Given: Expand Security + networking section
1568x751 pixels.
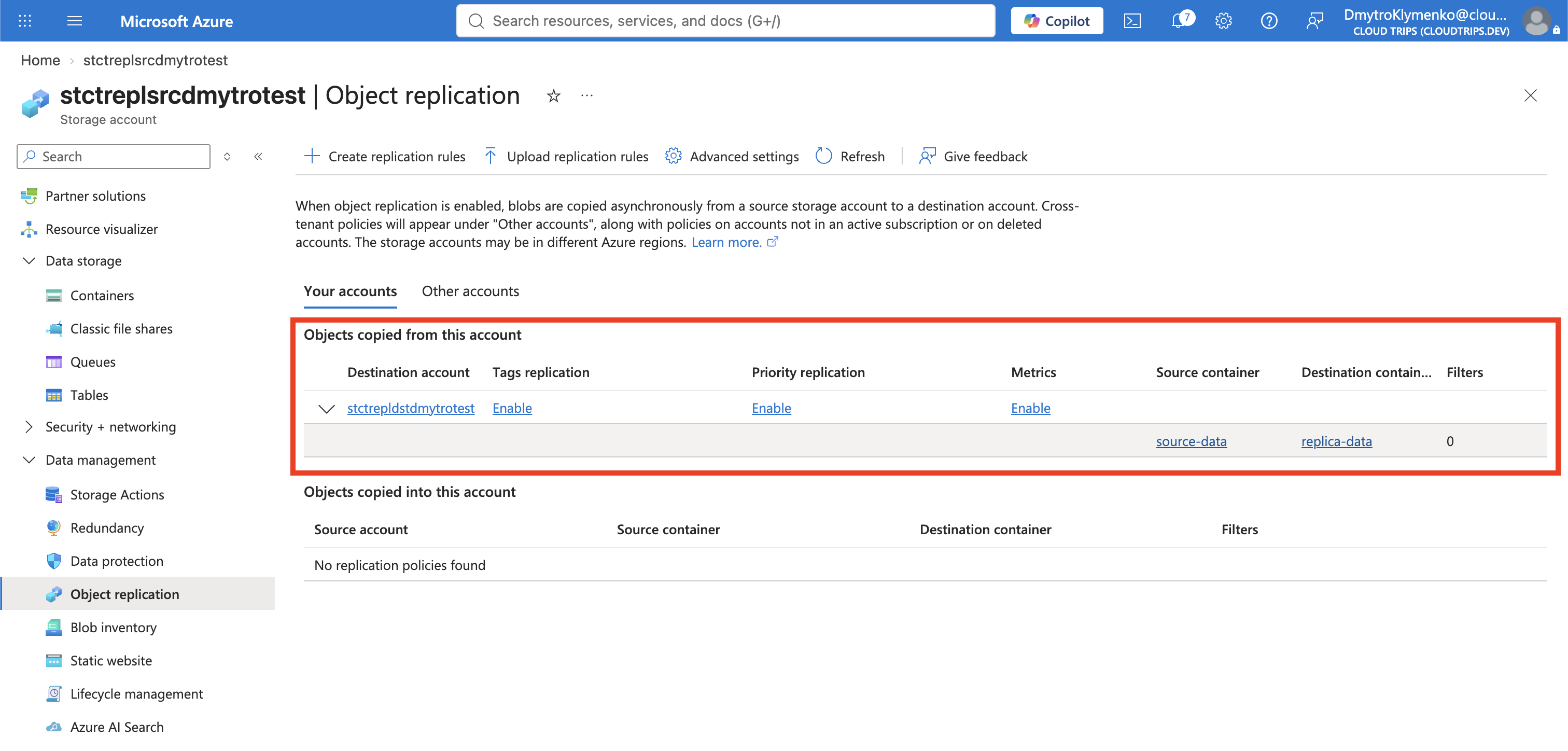Looking at the screenshot, I should pos(29,426).
